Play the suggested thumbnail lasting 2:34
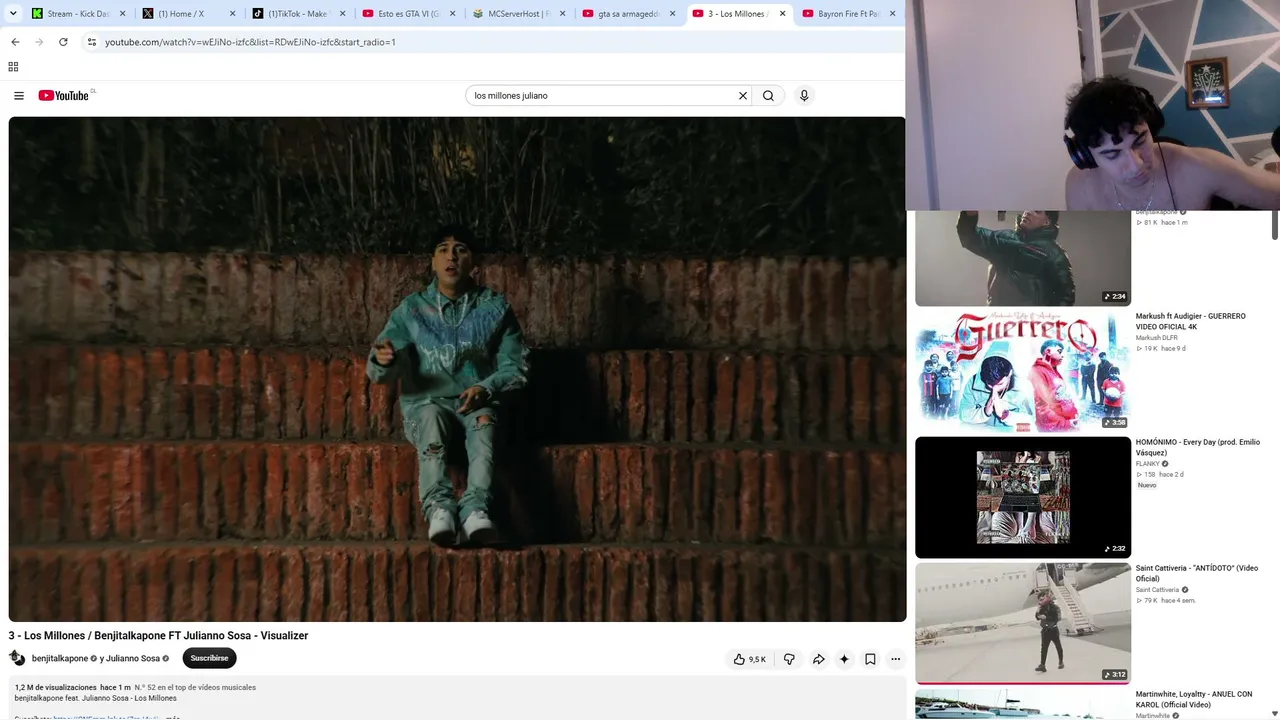 point(1023,258)
